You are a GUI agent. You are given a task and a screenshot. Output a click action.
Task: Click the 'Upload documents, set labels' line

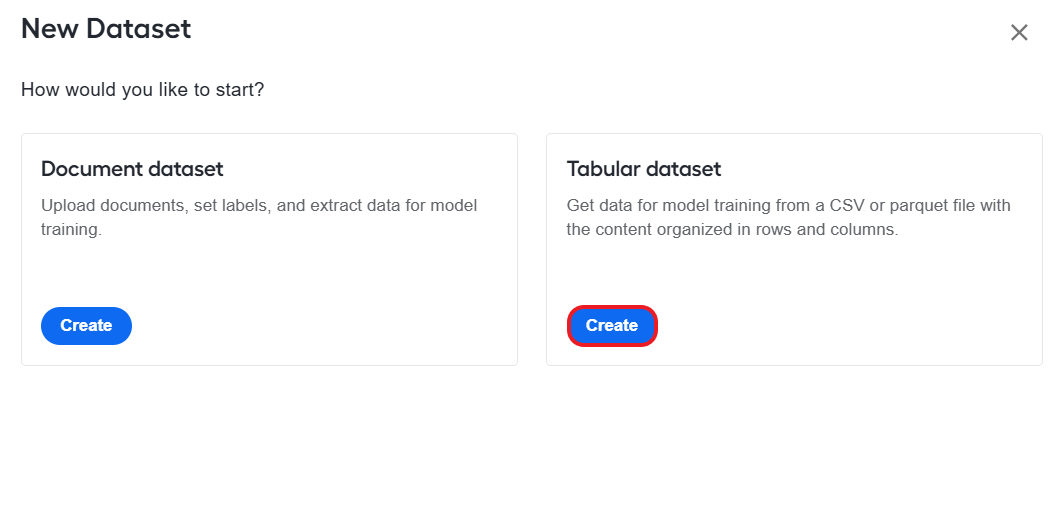pos(259,206)
